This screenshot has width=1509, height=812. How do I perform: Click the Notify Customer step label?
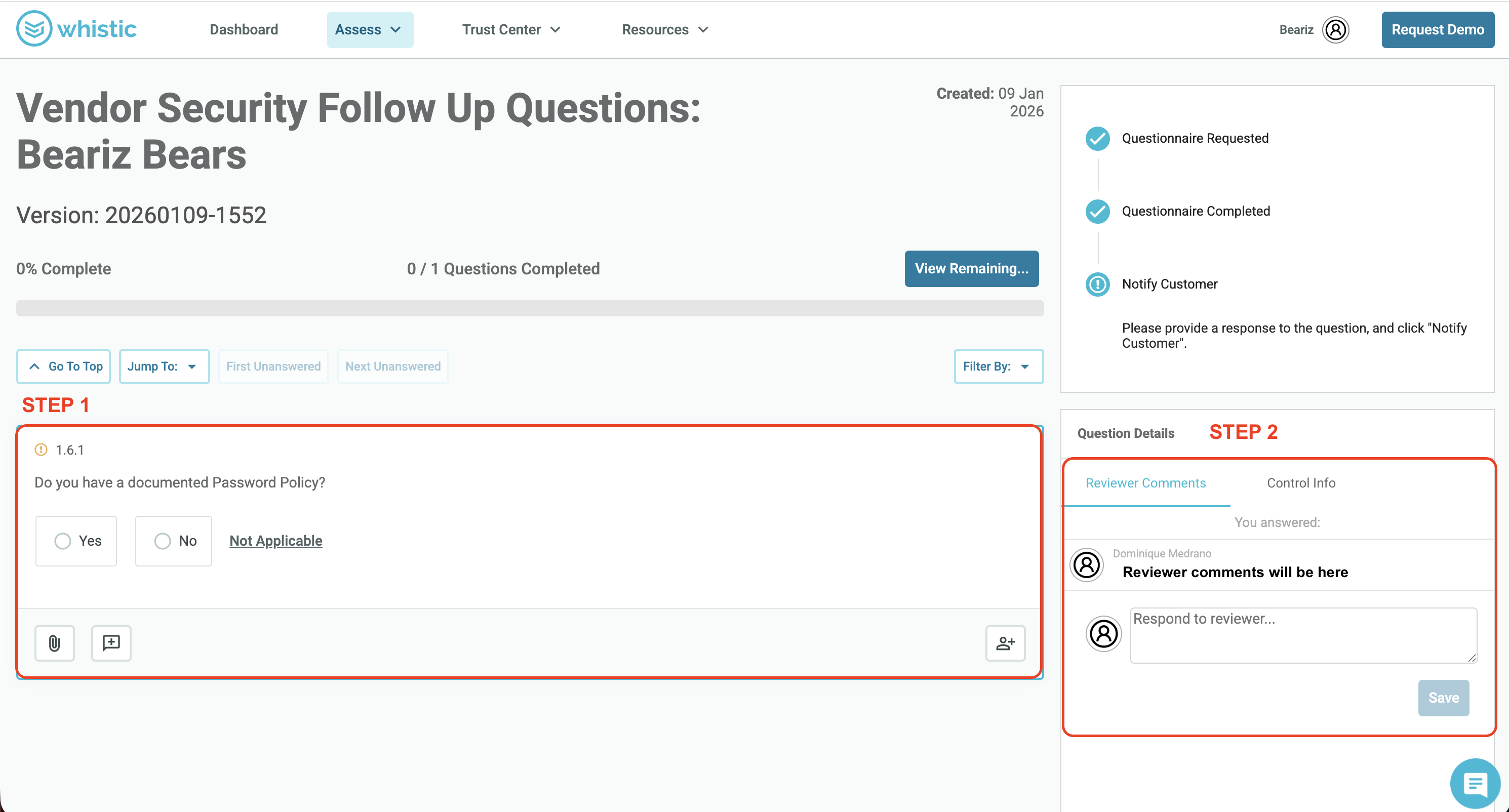click(x=1169, y=285)
